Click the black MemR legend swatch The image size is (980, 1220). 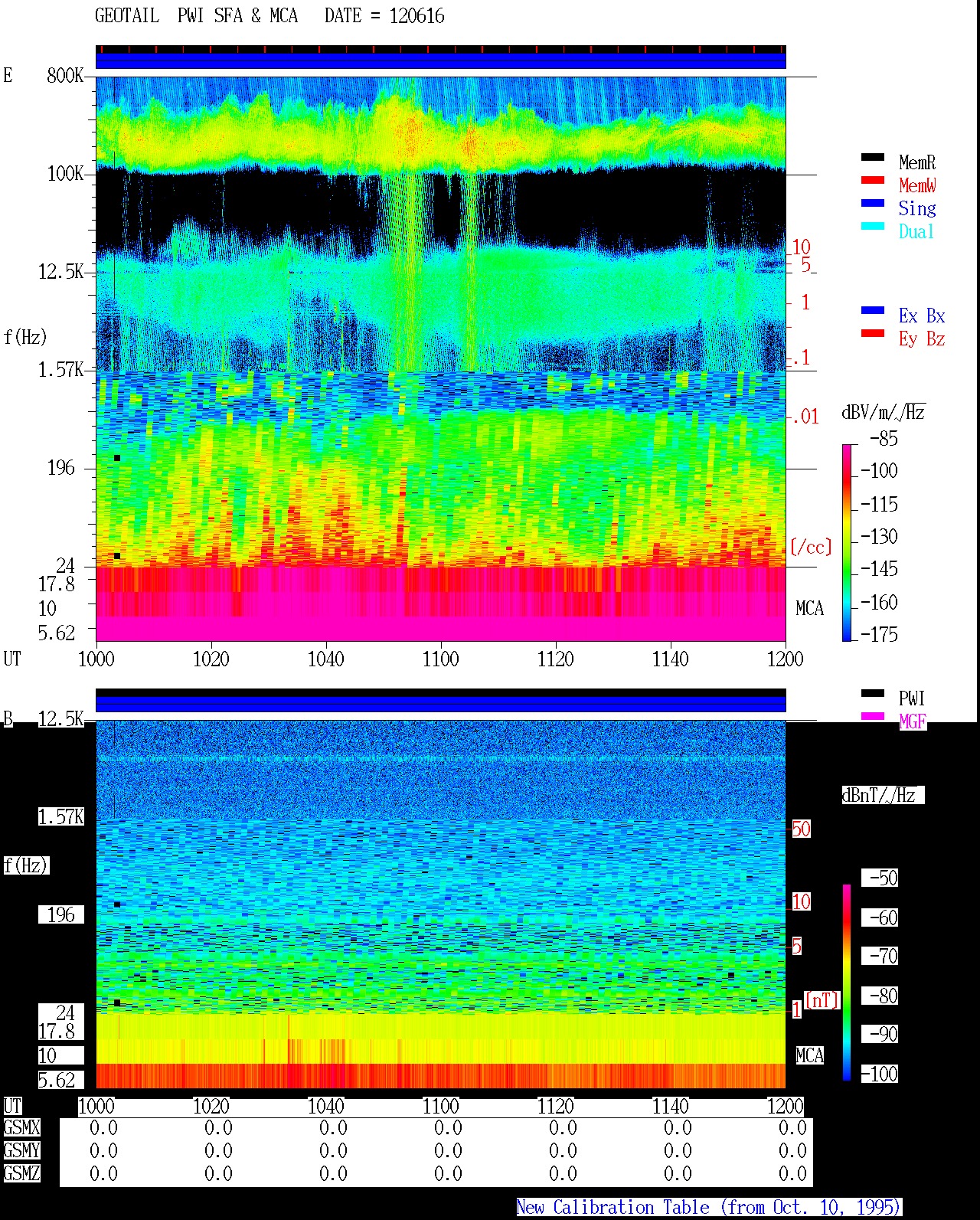873,158
